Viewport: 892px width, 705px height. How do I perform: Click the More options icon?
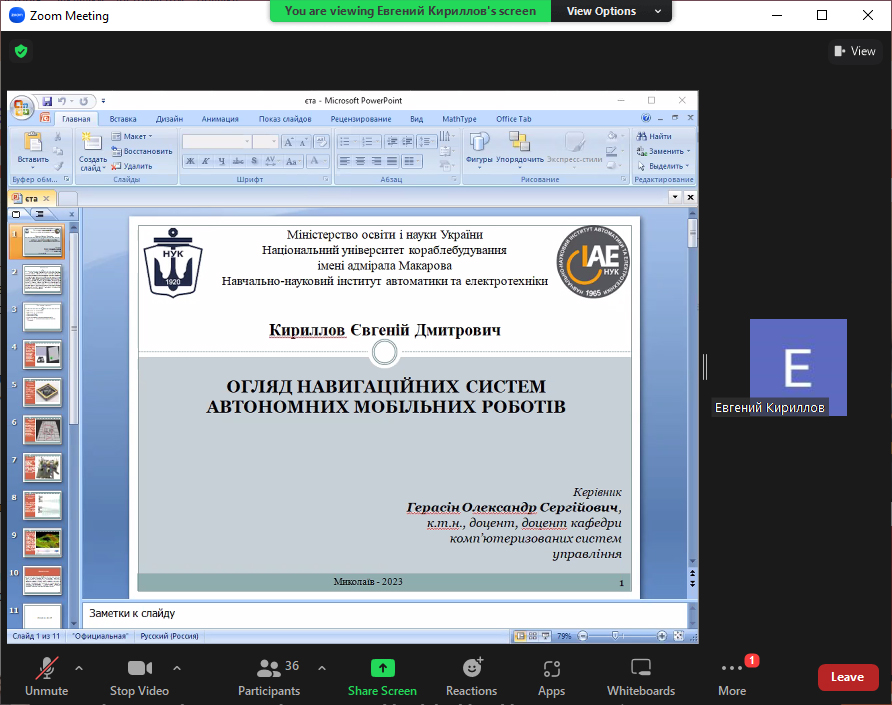coord(731,668)
